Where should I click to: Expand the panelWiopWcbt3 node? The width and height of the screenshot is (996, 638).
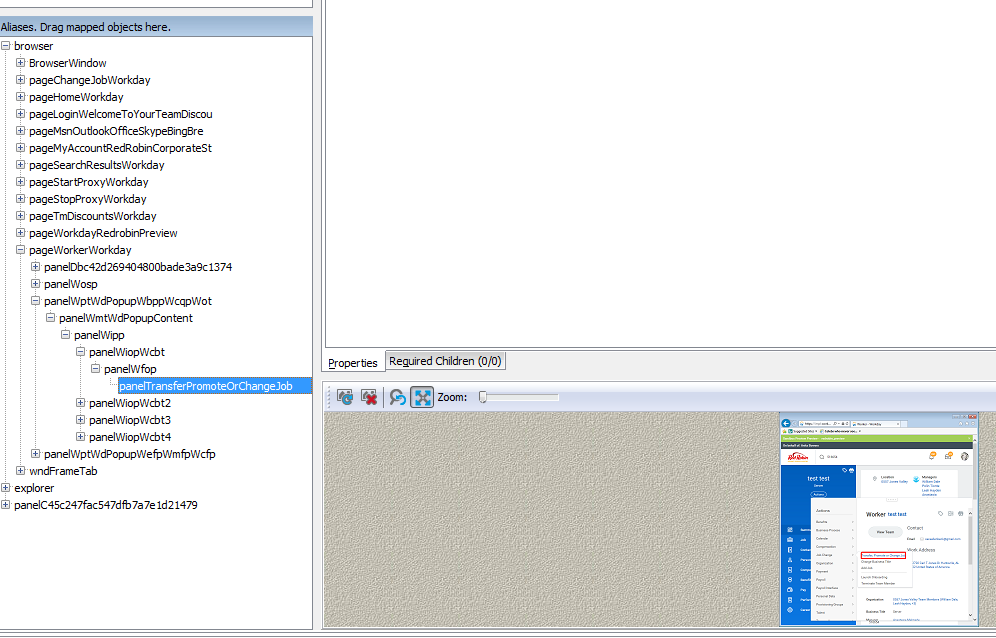(80, 420)
